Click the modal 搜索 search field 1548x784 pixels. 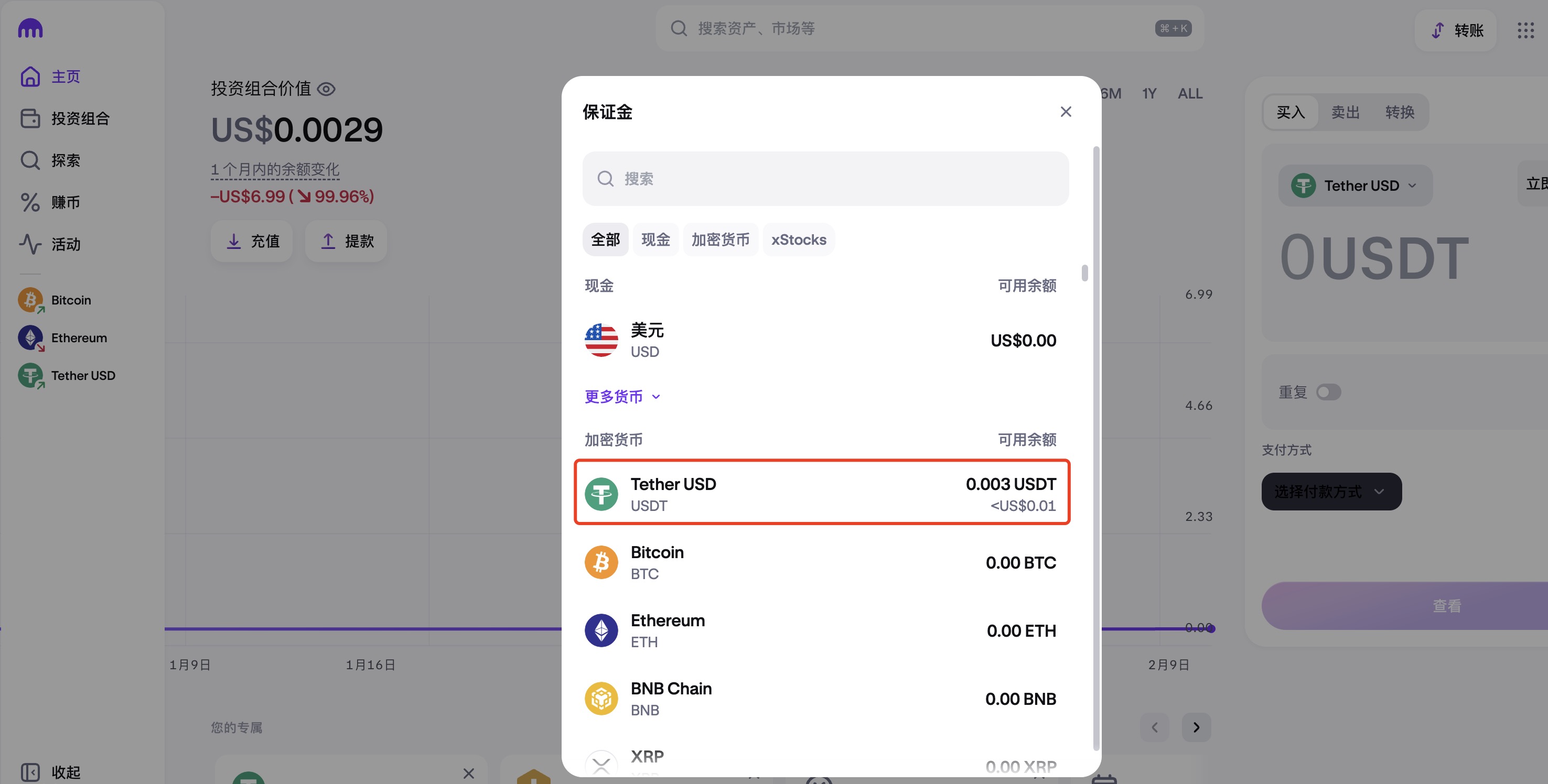click(825, 178)
